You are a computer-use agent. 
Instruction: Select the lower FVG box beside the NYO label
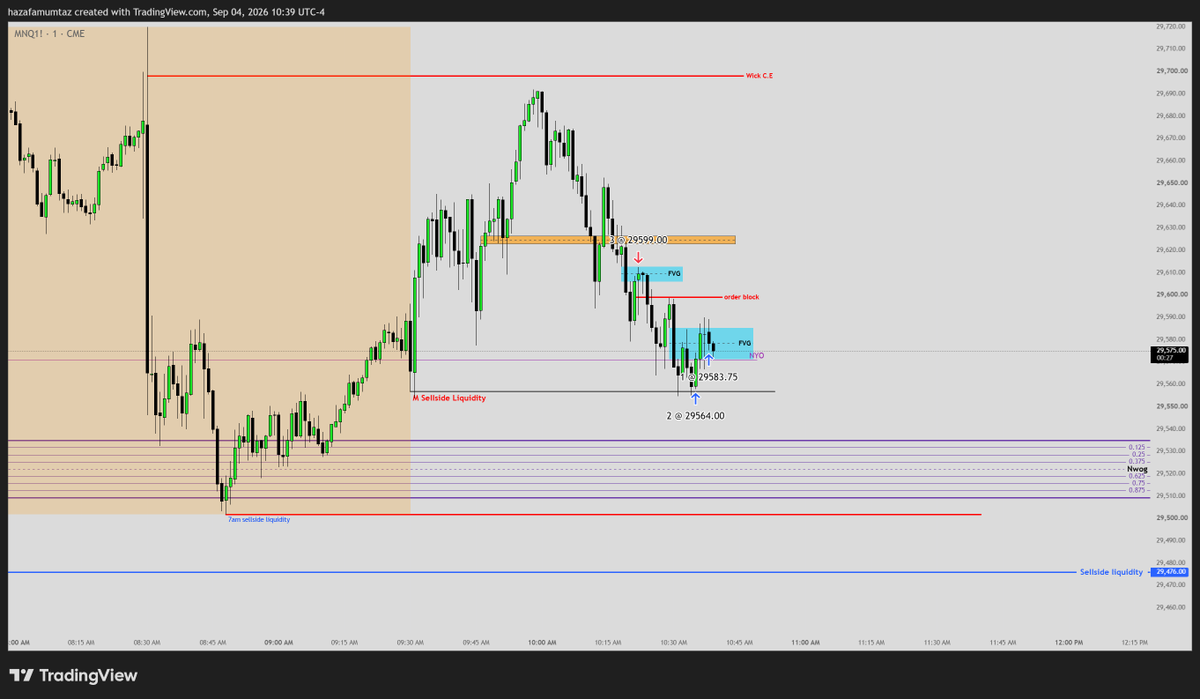coord(713,343)
